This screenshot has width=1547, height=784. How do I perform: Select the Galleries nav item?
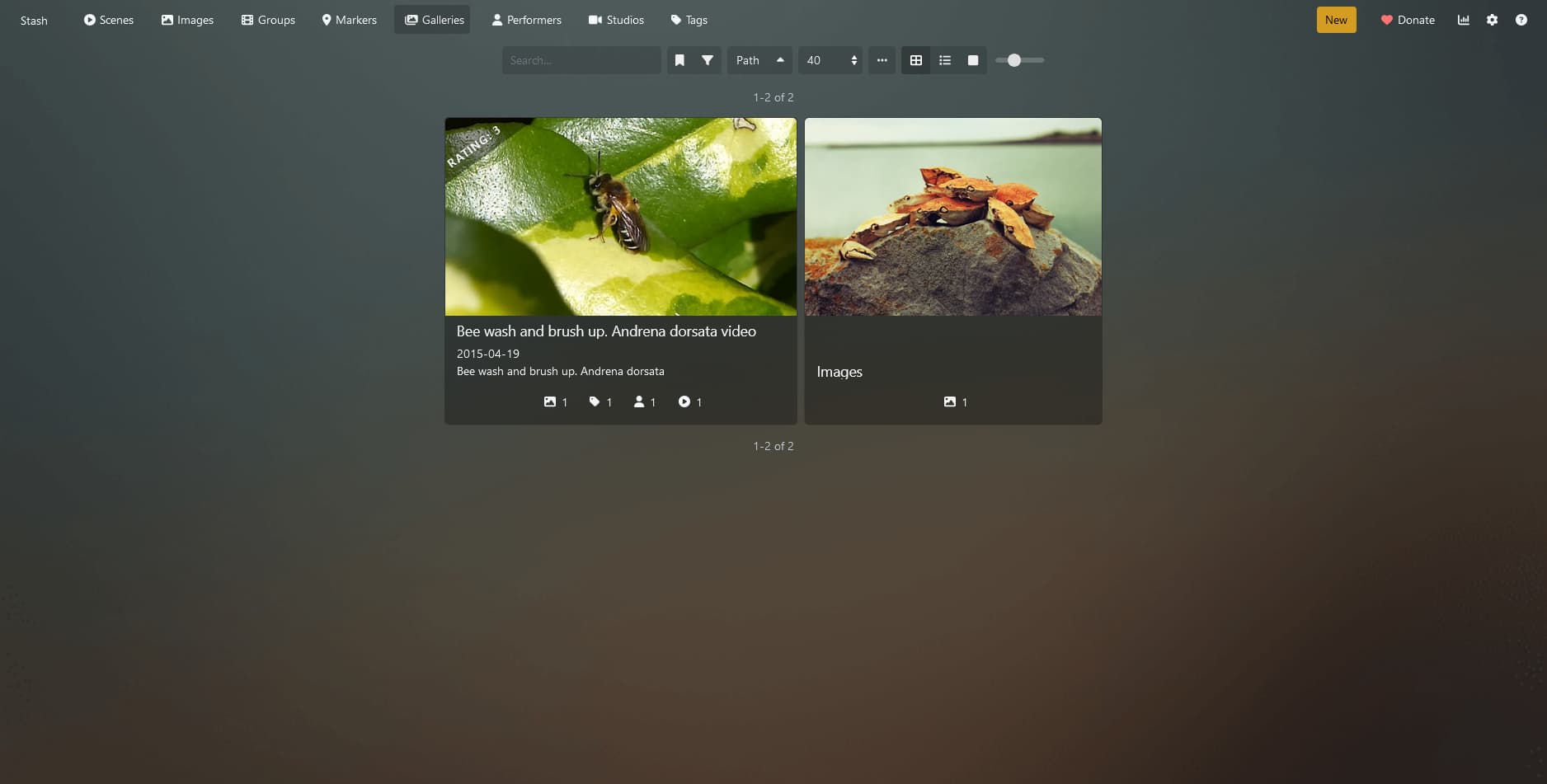(x=432, y=20)
